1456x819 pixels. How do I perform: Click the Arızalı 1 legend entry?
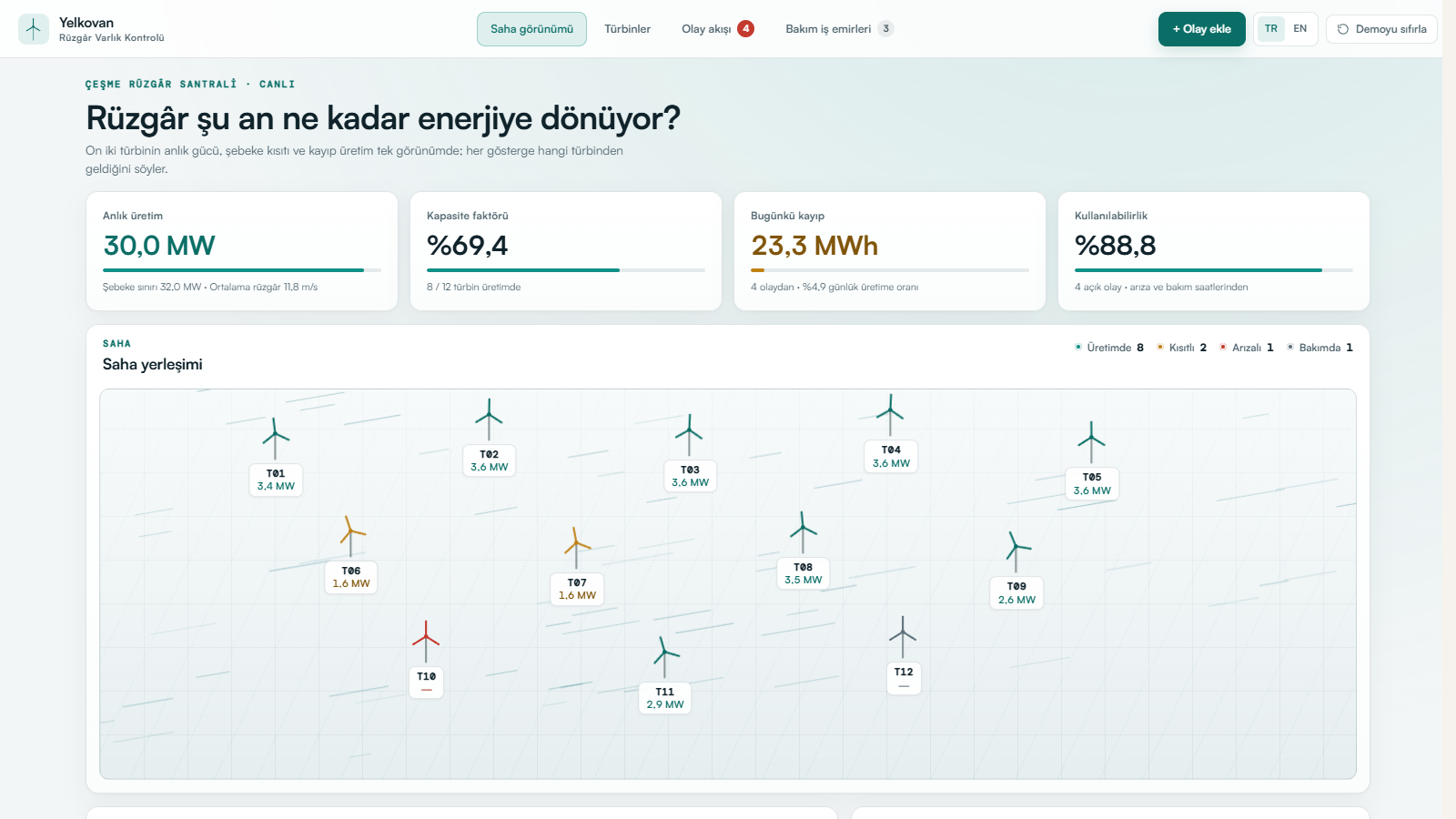[1246, 348]
